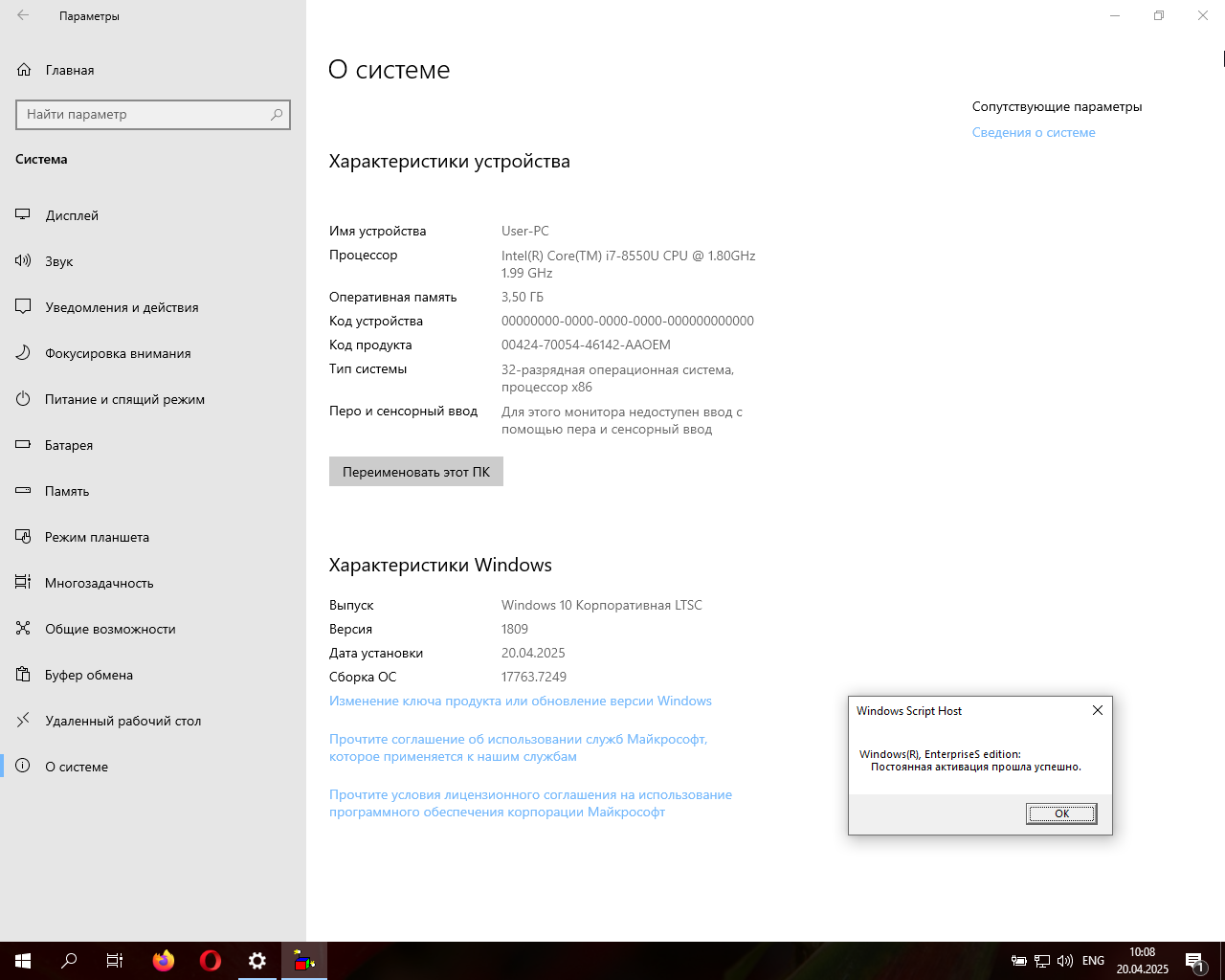The image size is (1225, 980).
Task: Click the search magnifier in settings box
Action: tap(277, 114)
